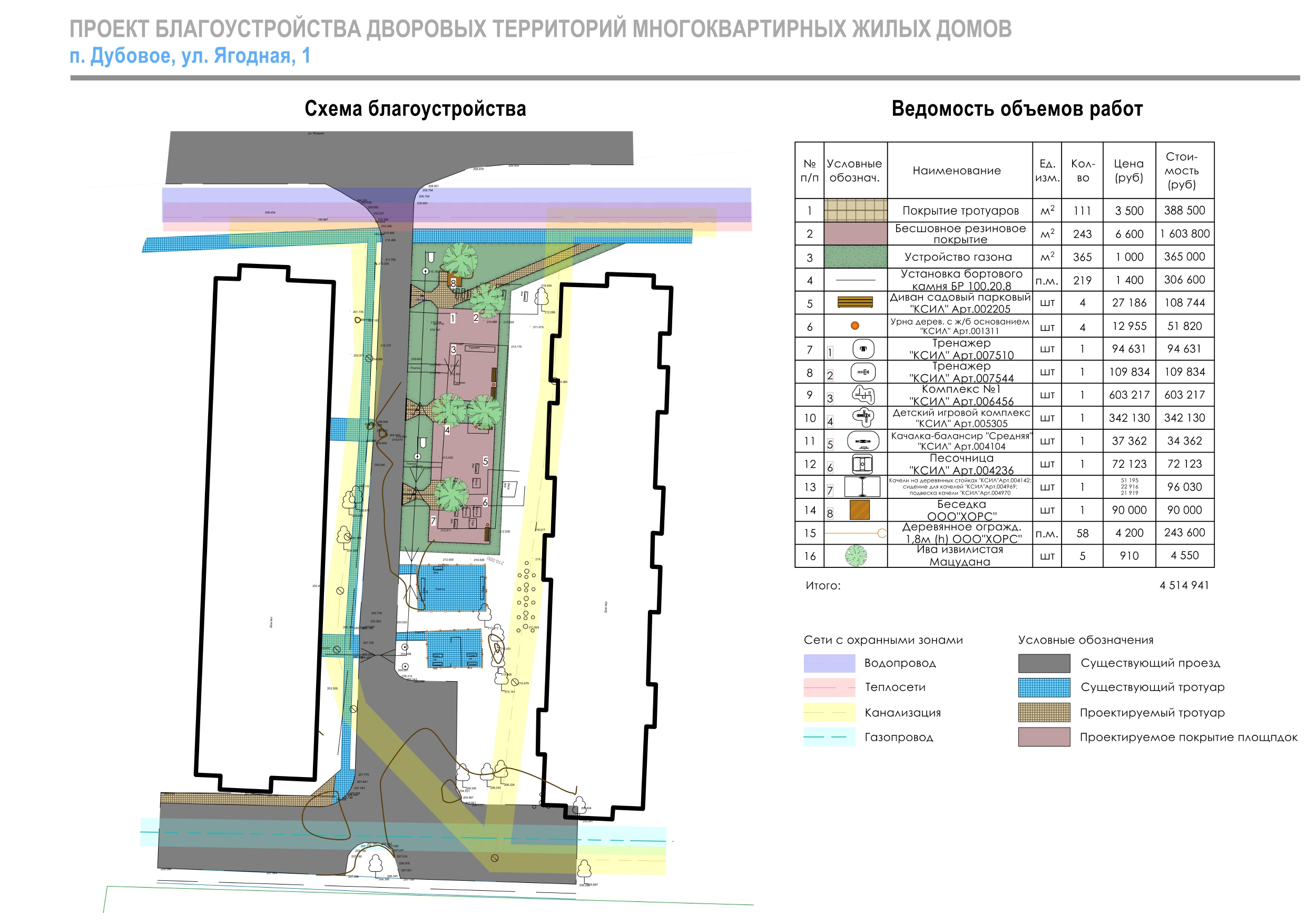
Task: Select the total sum 4 514 941
Action: tap(1184, 585)
